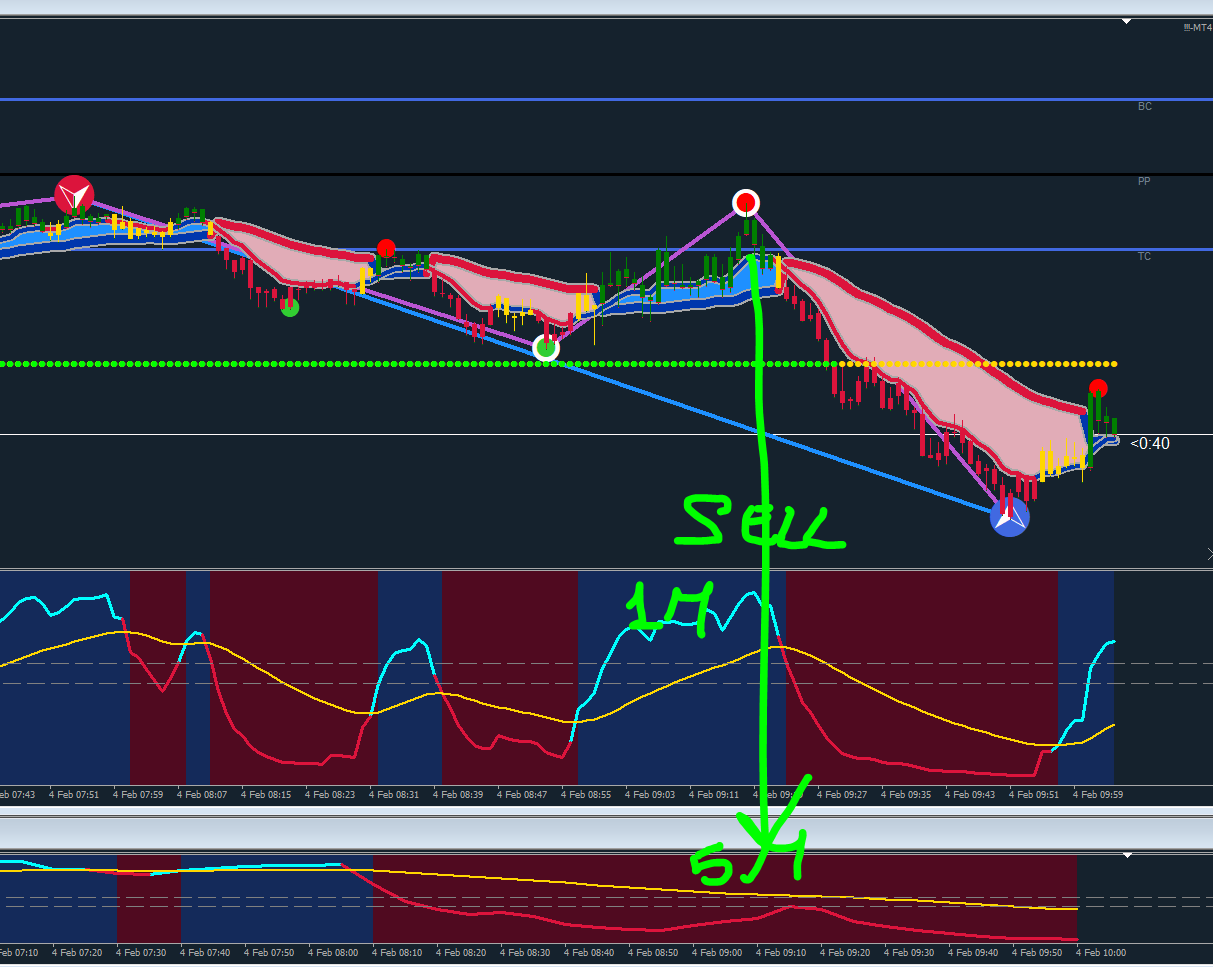This screenshot has height=967, width=1213.
Task: Click the MT4 label in the chart corner
Action: point(1197,28)
